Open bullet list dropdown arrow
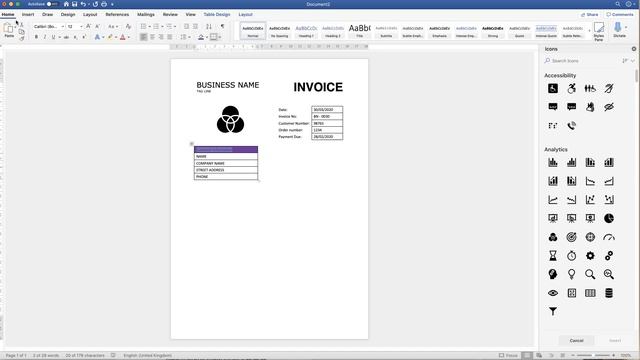Screen dimensions: 640x360 pos(149,27)
